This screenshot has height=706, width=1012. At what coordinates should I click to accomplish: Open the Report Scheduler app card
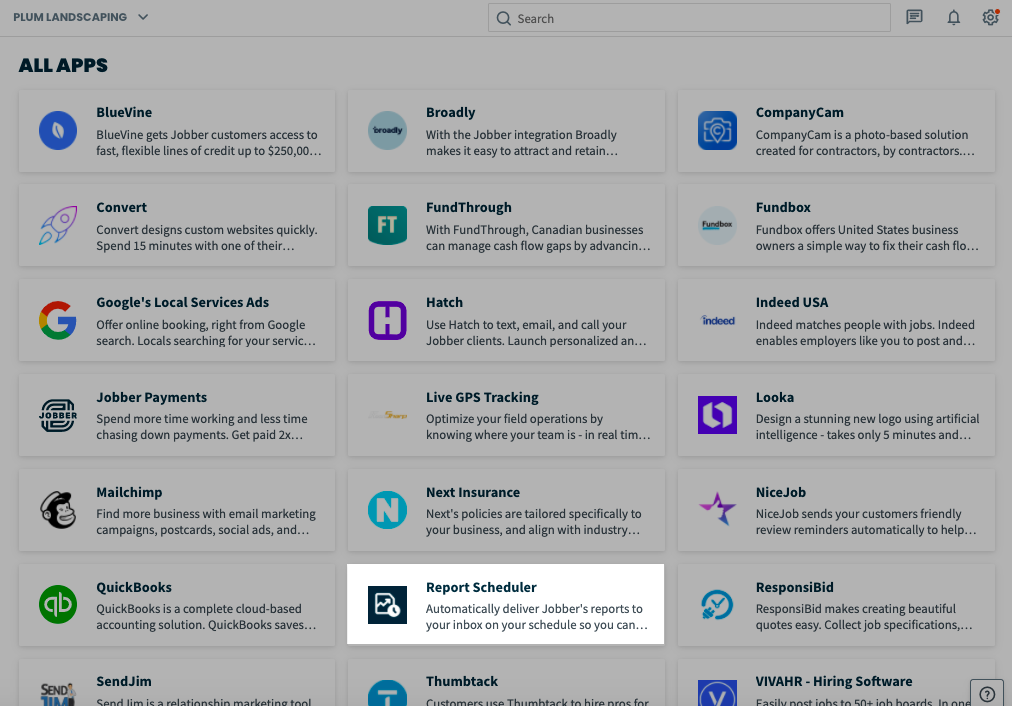(x=505, y=604)
